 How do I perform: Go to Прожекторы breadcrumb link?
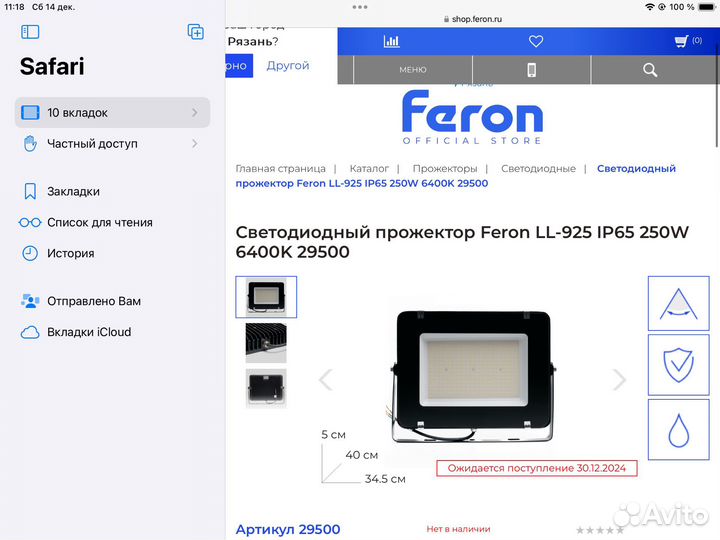point(444,169)
